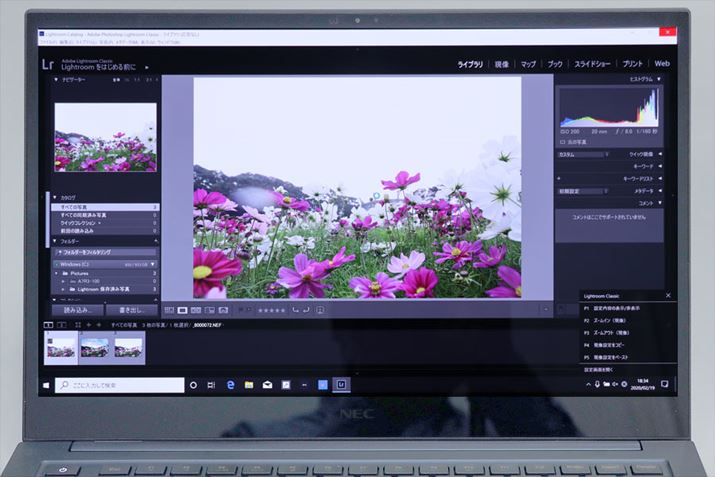Select the third filmstrip thumbnail
Screen dimensions: 715x477
pyautogui.click(x=129, y=348)
